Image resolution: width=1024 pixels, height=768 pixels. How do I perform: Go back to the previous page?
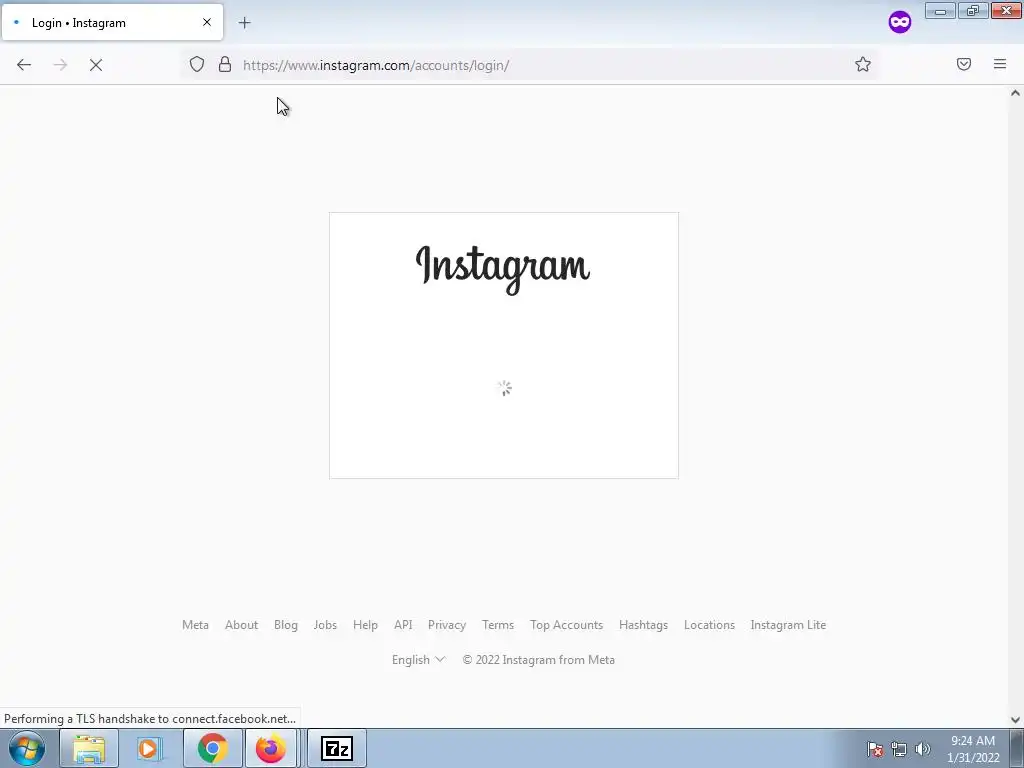coord(24,65)
